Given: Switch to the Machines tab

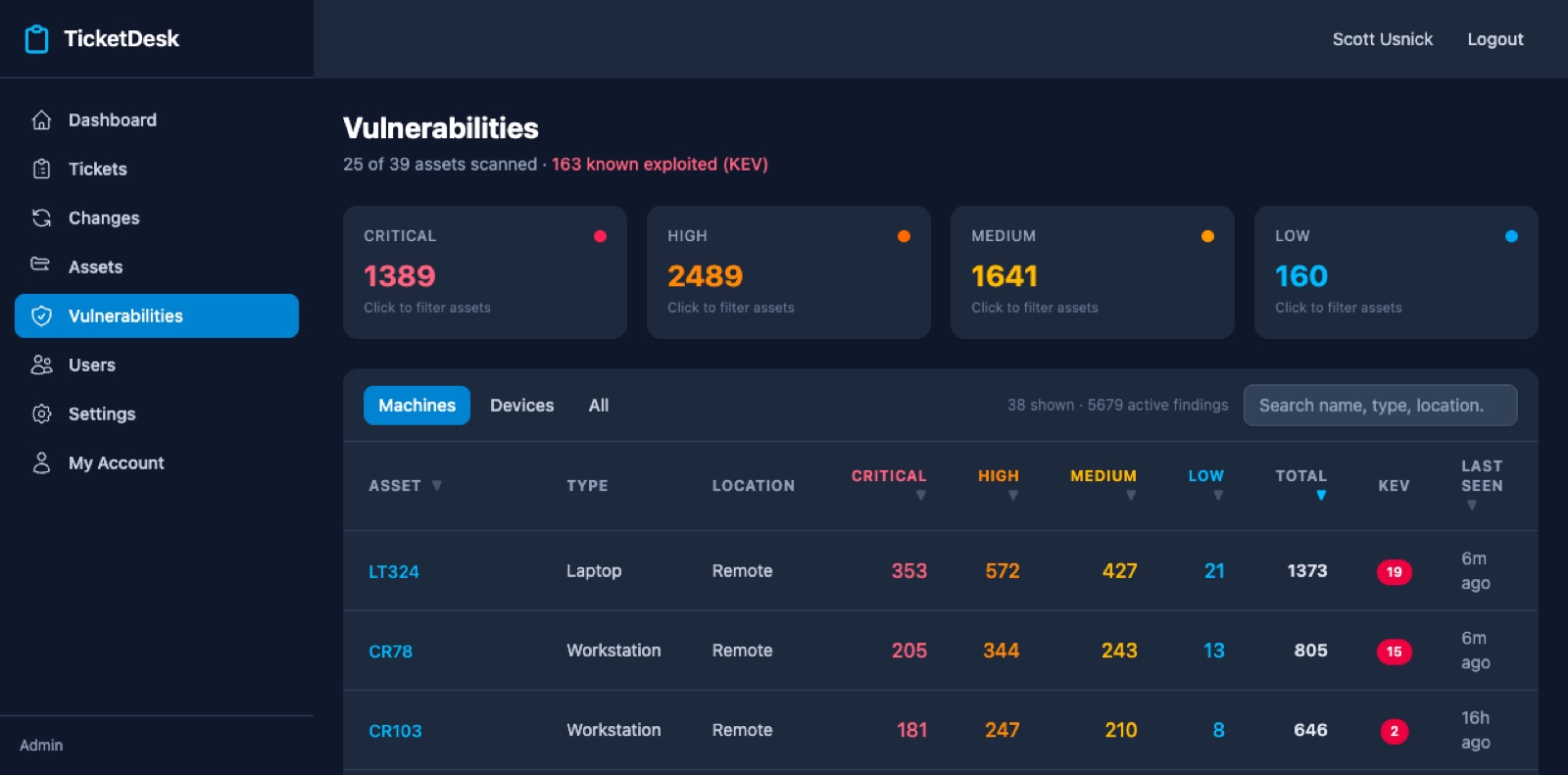Looking at the screenshot, I should pyautogui.click(x=416, y=406).
